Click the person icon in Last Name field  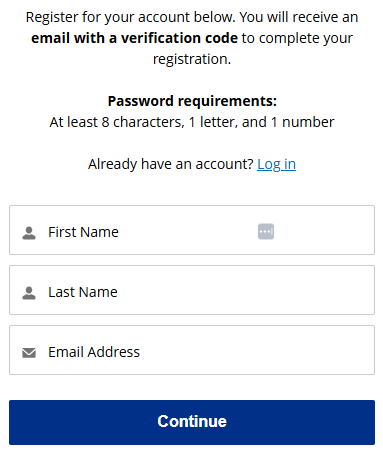point(29,293)
